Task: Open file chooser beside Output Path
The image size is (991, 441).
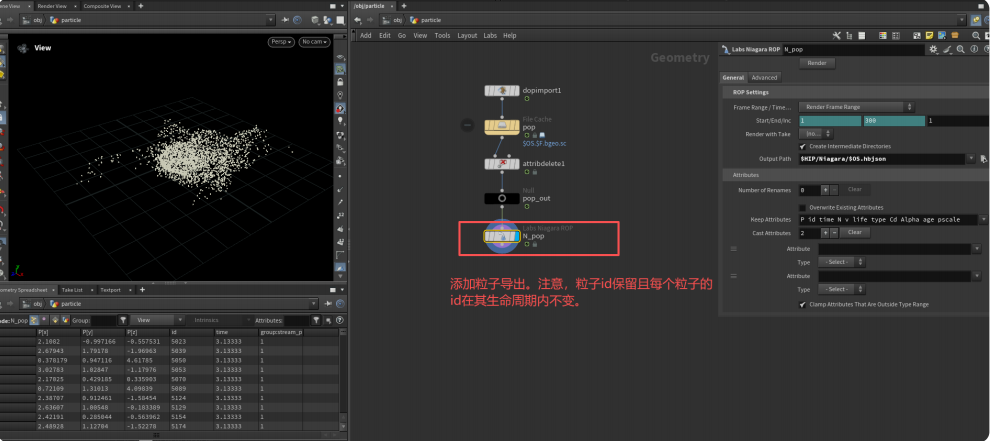Action: click(x=983, y=159)
